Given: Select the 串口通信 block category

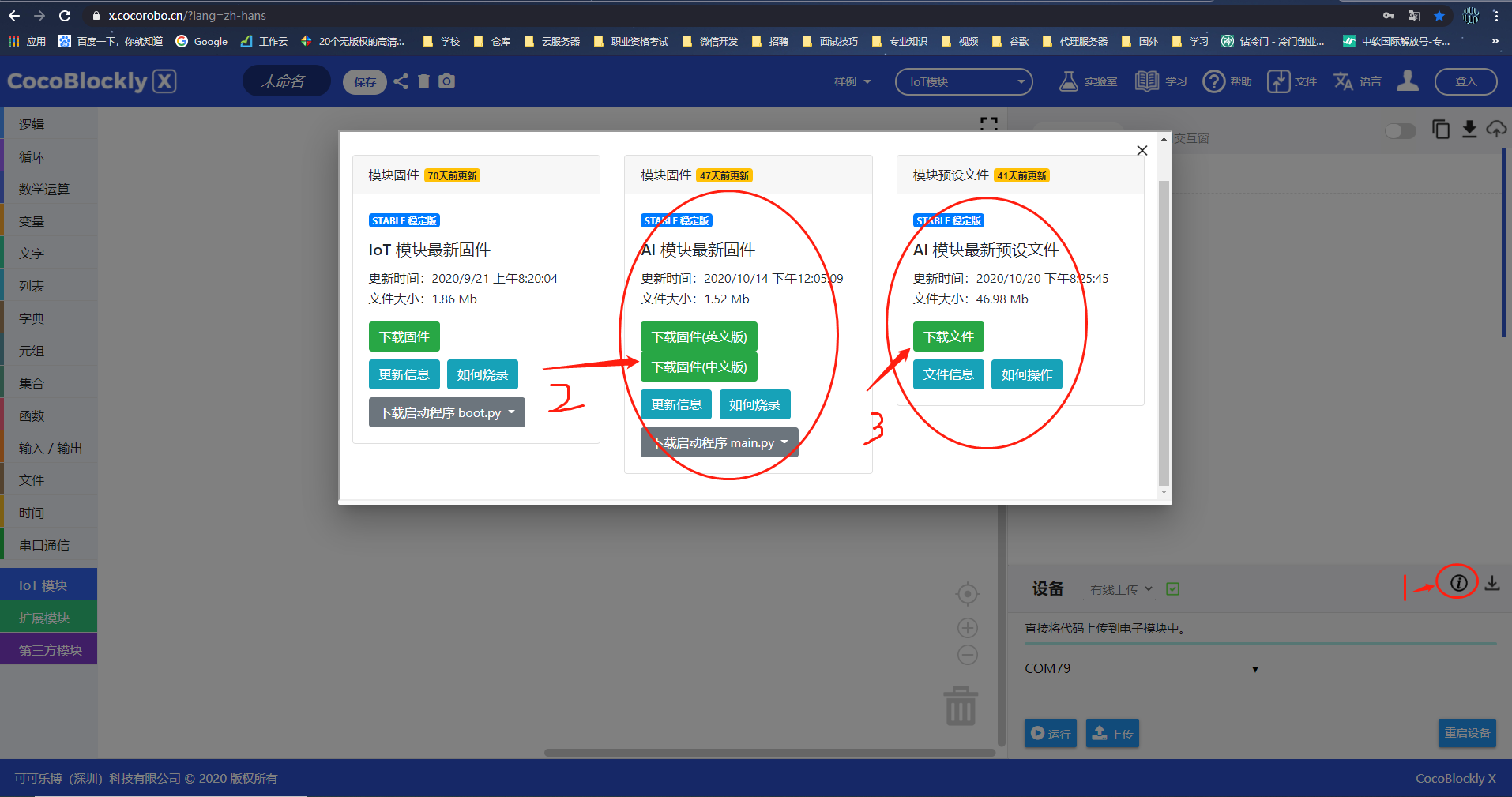Looking at the screenshot, I should tap(49, 545).
